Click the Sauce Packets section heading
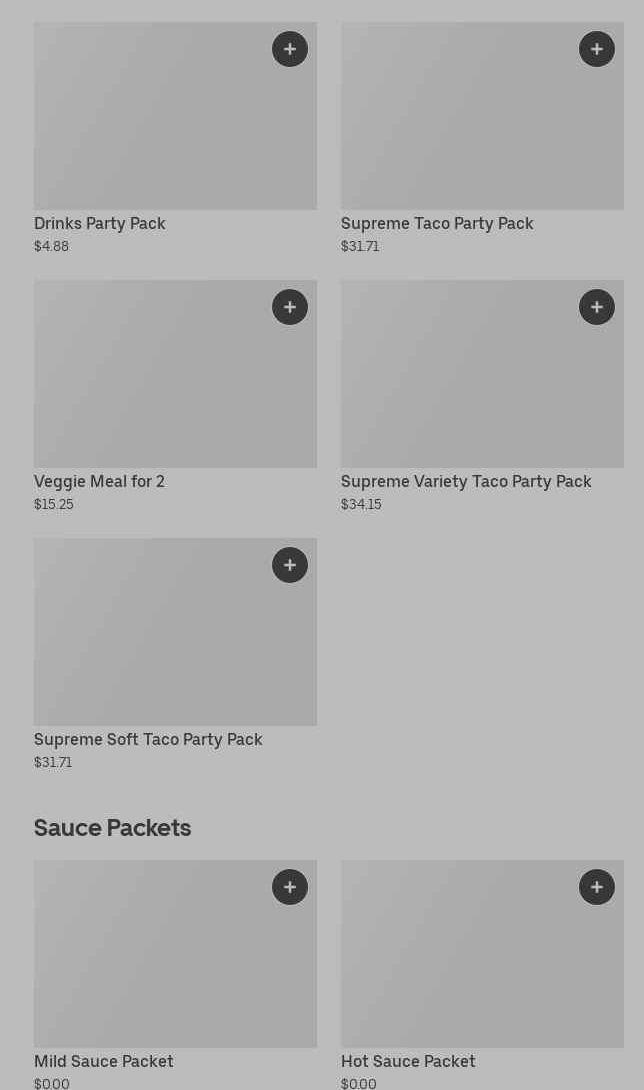Screen dimensions: 644x1090 point(112,828)
